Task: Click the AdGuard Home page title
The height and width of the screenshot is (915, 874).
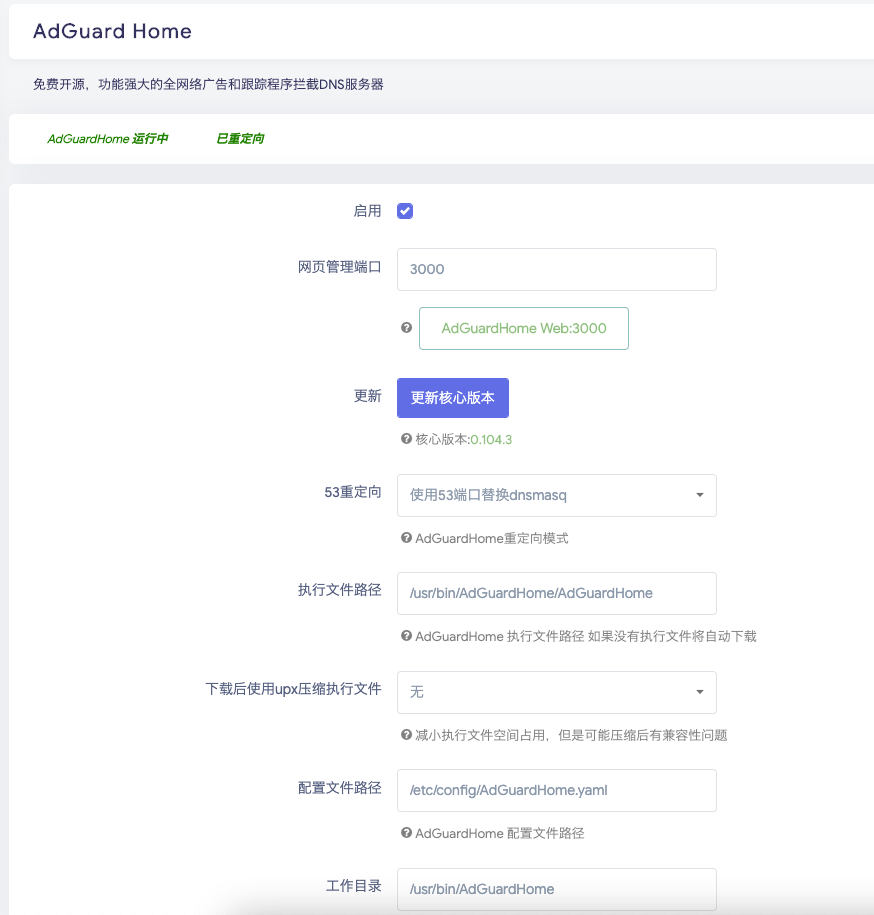Action: 113,31
